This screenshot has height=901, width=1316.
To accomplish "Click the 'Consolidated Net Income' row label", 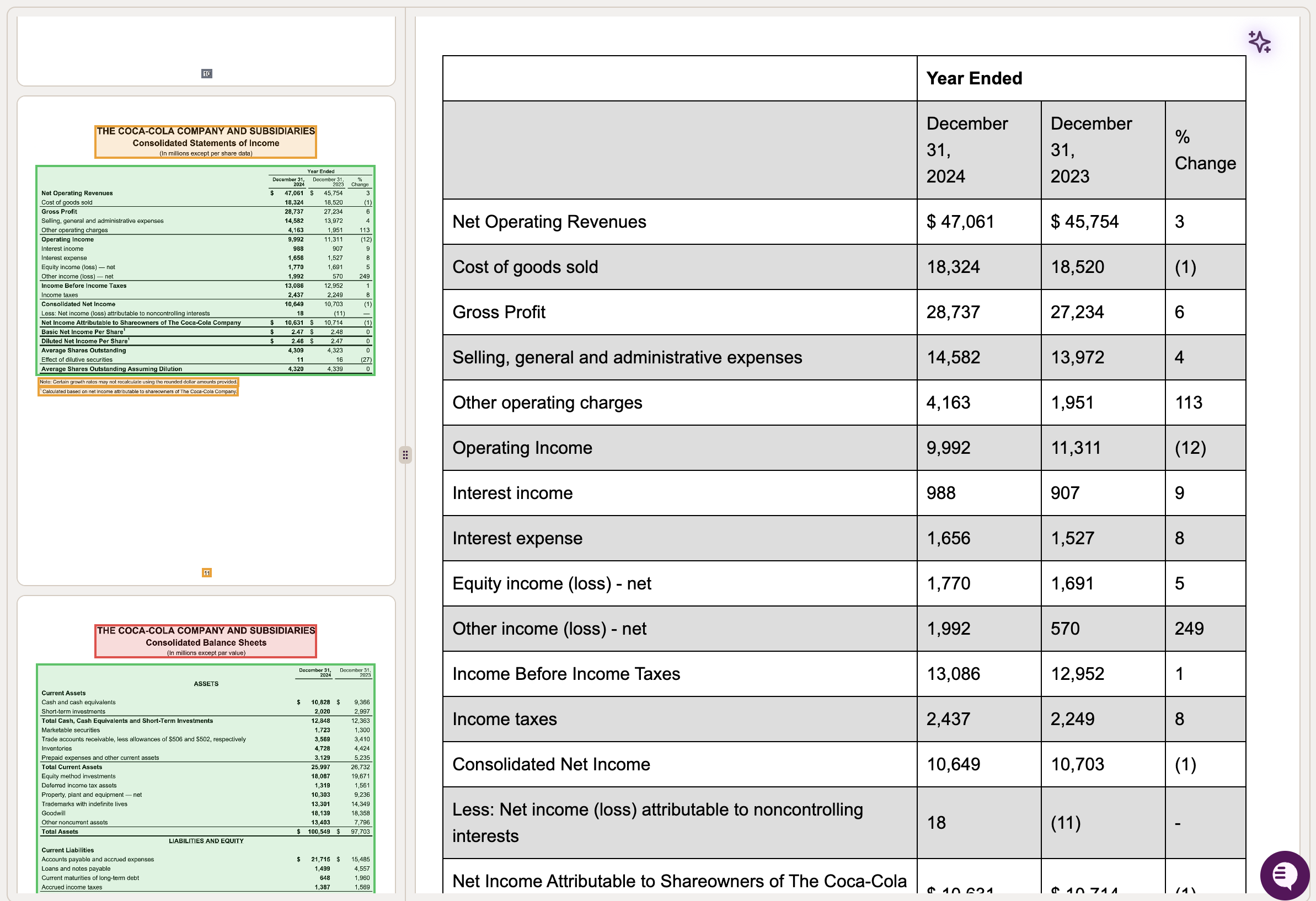I will click(680, 765).
